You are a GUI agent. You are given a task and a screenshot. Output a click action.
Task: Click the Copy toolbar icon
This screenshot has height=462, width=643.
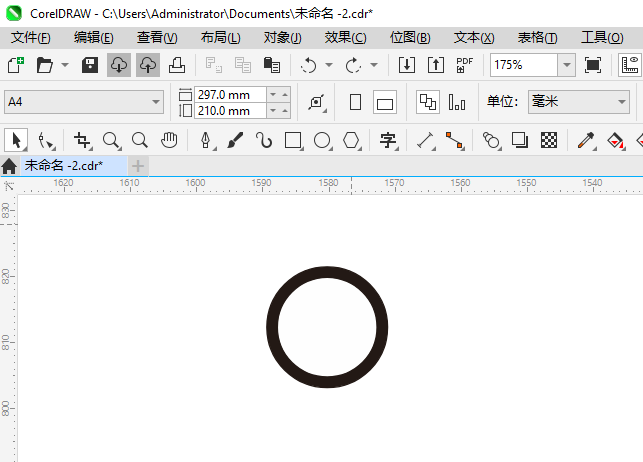click(x=243, y=65)
